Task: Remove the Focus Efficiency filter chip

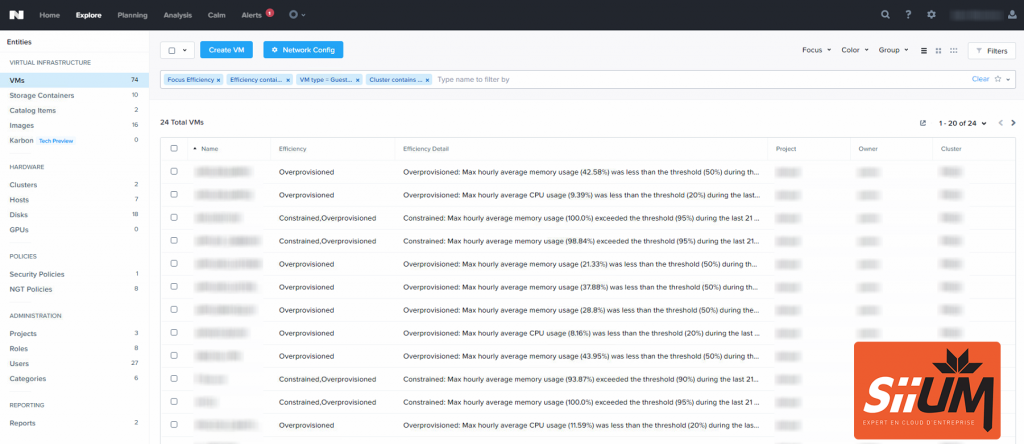Action: point(218,80)
